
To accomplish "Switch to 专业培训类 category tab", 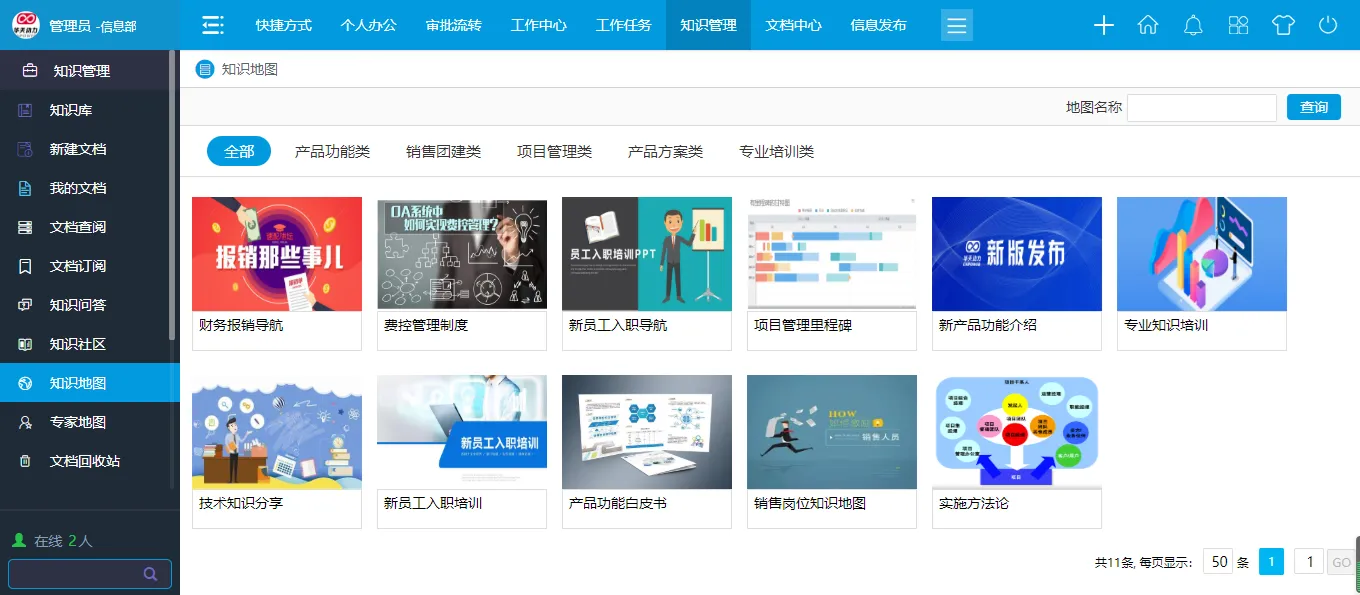I will (x=776, y=152).
